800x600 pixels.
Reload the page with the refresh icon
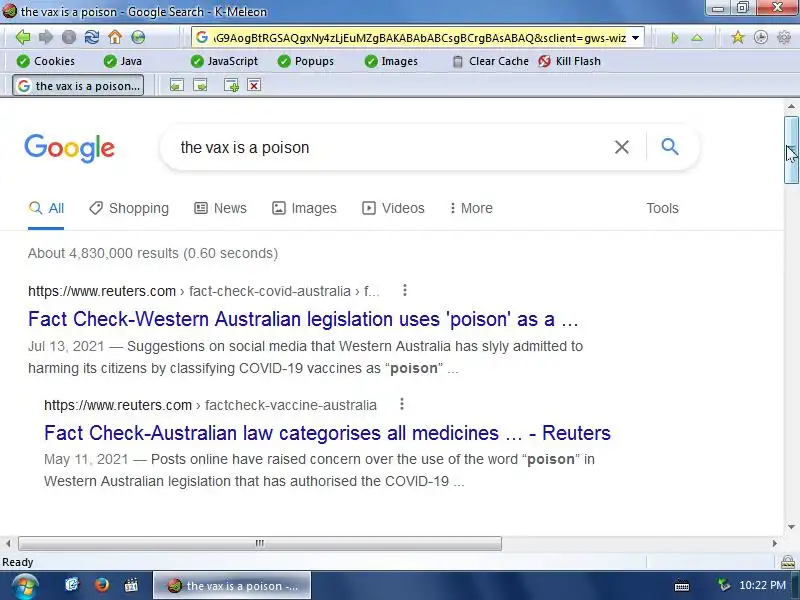(92, 37)
